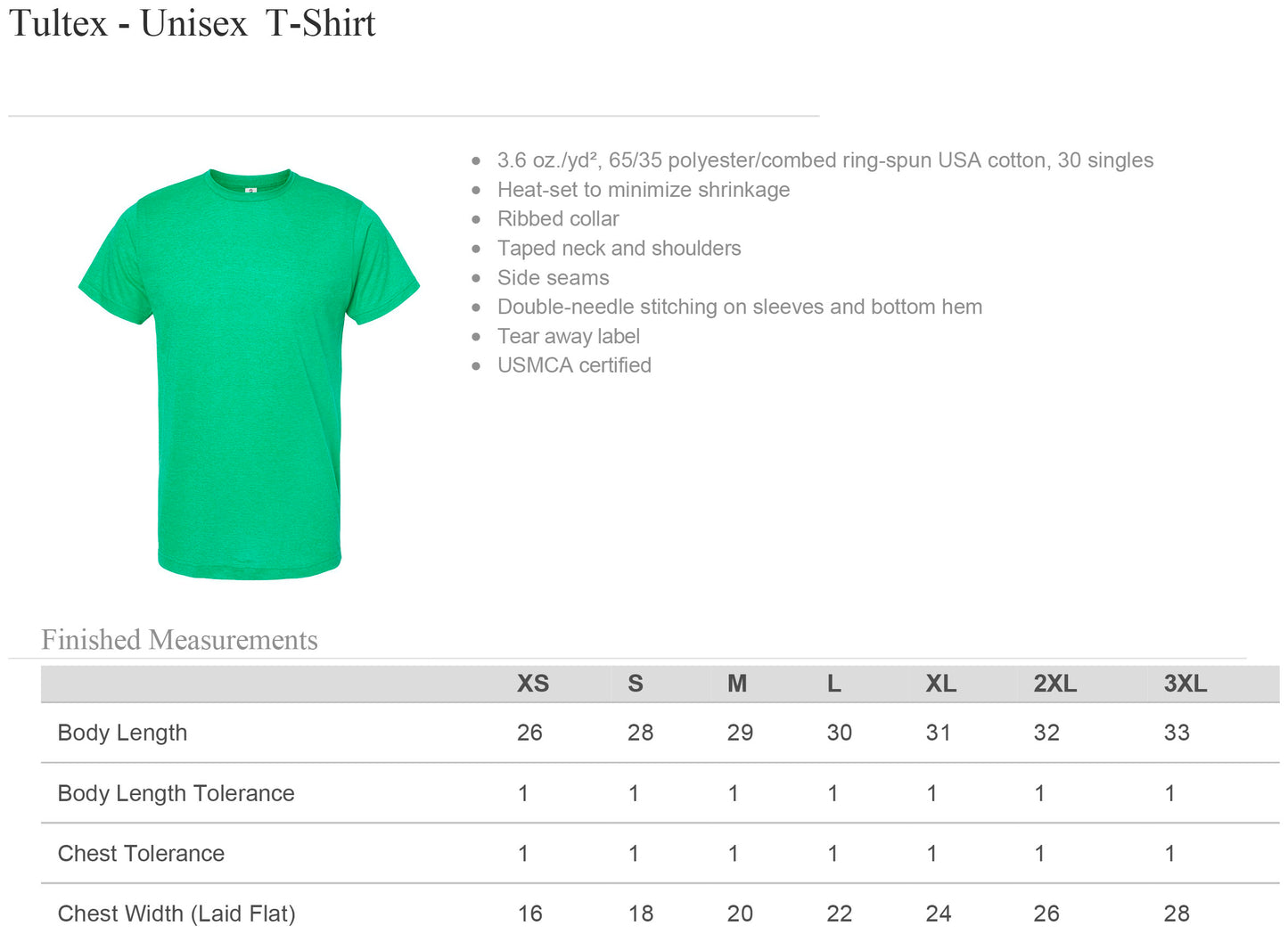Click the USMCA certified feature text

click(x=574, y=365)
